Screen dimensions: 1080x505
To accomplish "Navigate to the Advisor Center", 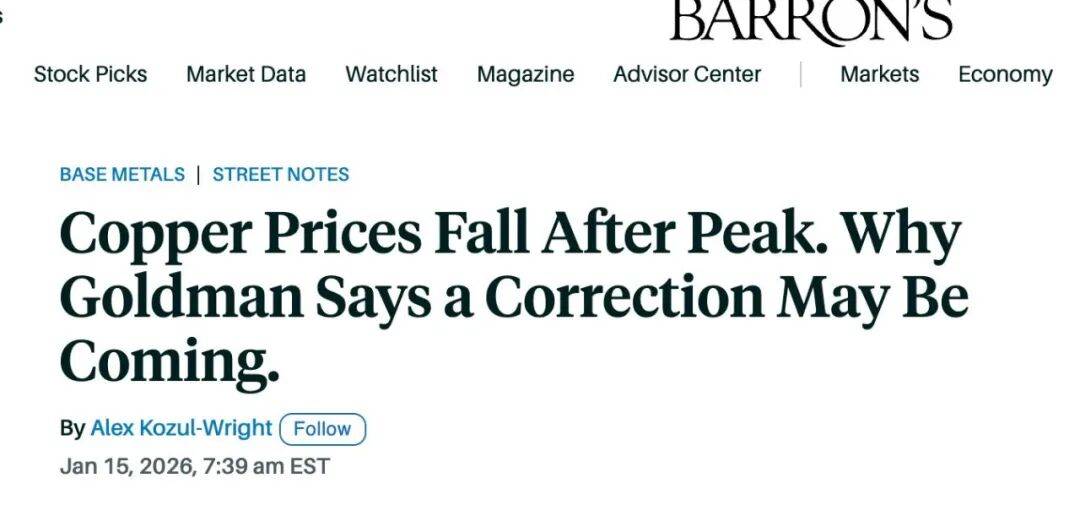I will click(687, 74).
